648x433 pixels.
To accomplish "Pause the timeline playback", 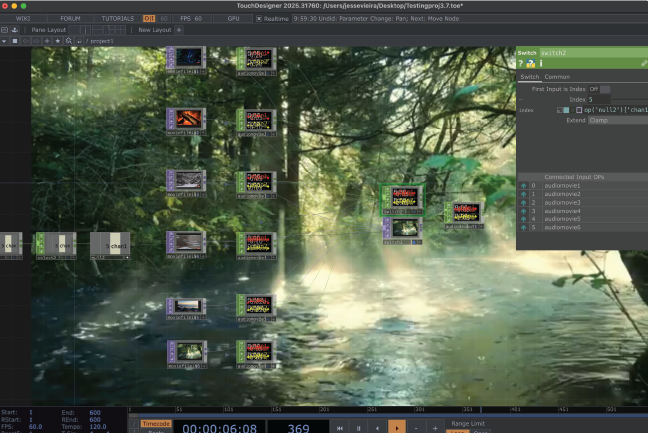I will tap(358, 428).
